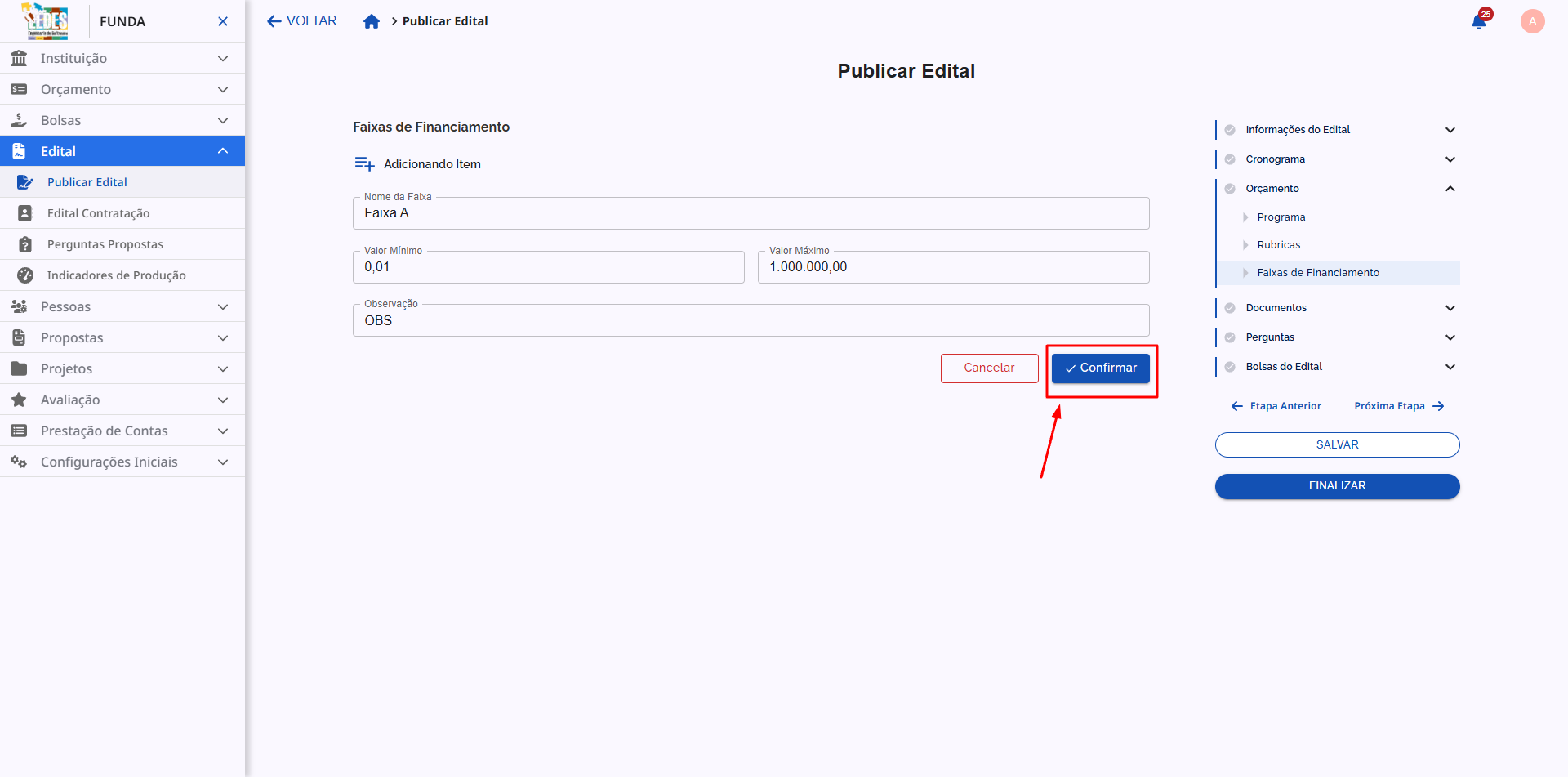Expand the Informações do Edital section
This screenshot has height=777, width=1568.
point(1450,130)
